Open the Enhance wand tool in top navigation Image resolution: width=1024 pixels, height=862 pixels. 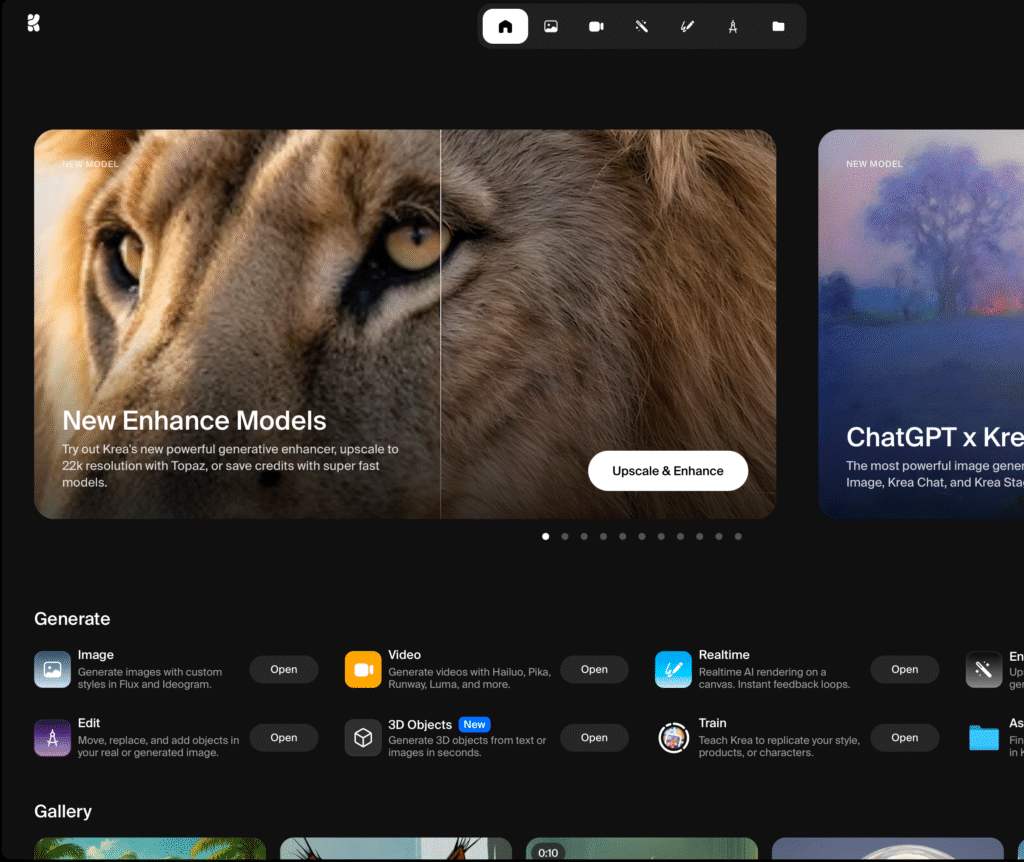point(641,26)
